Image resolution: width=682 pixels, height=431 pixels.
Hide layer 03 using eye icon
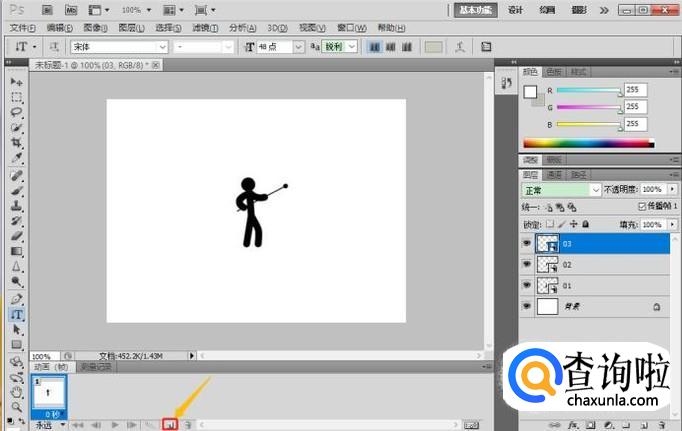click(527, 242)
